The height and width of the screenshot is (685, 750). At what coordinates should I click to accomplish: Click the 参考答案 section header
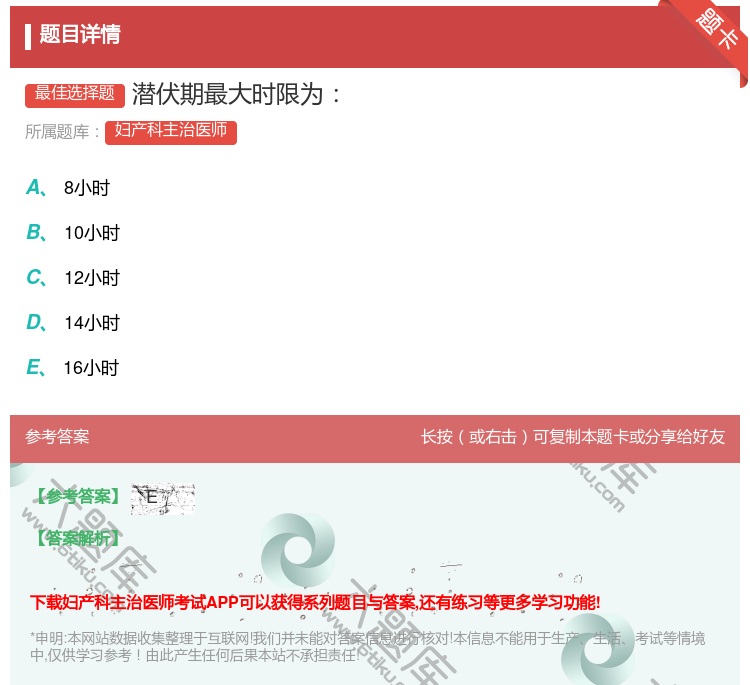[x=57, y=437]
